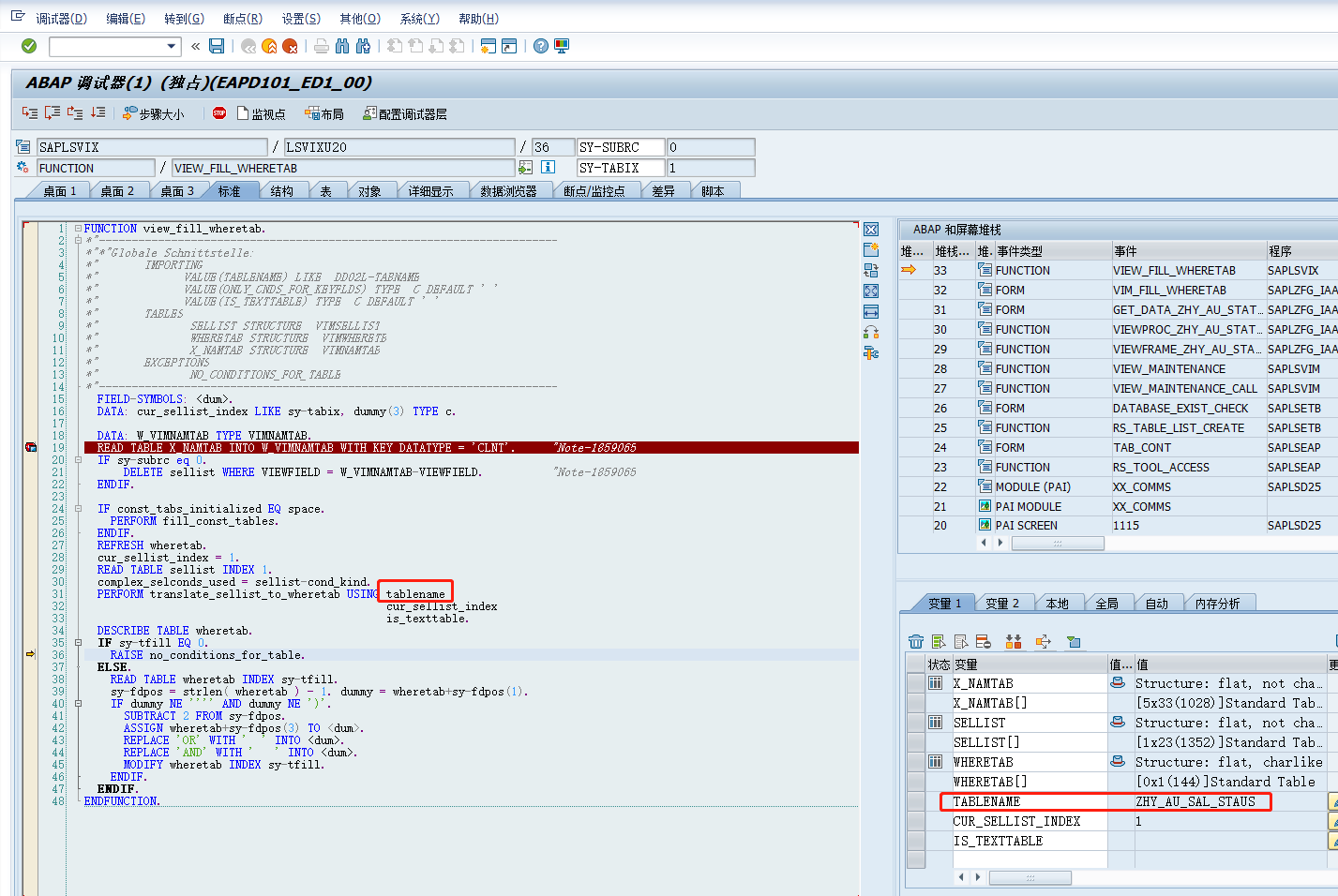Image resolution: width=1338 pixels, height=896 pixels.
Task: Open the command field dropdown arrow
Action: (x=170, y=45)
